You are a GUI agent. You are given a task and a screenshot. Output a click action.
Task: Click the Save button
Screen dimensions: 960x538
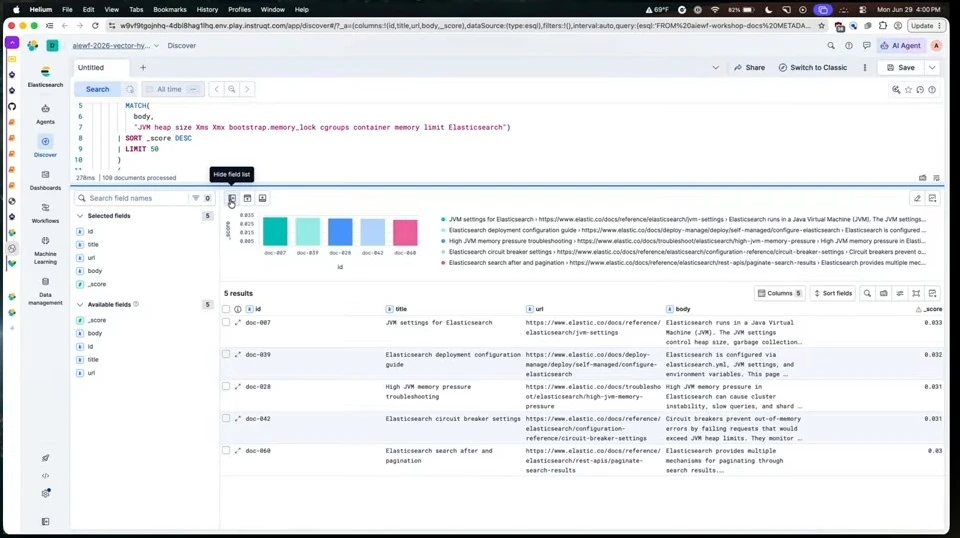[x=901, y=68]
